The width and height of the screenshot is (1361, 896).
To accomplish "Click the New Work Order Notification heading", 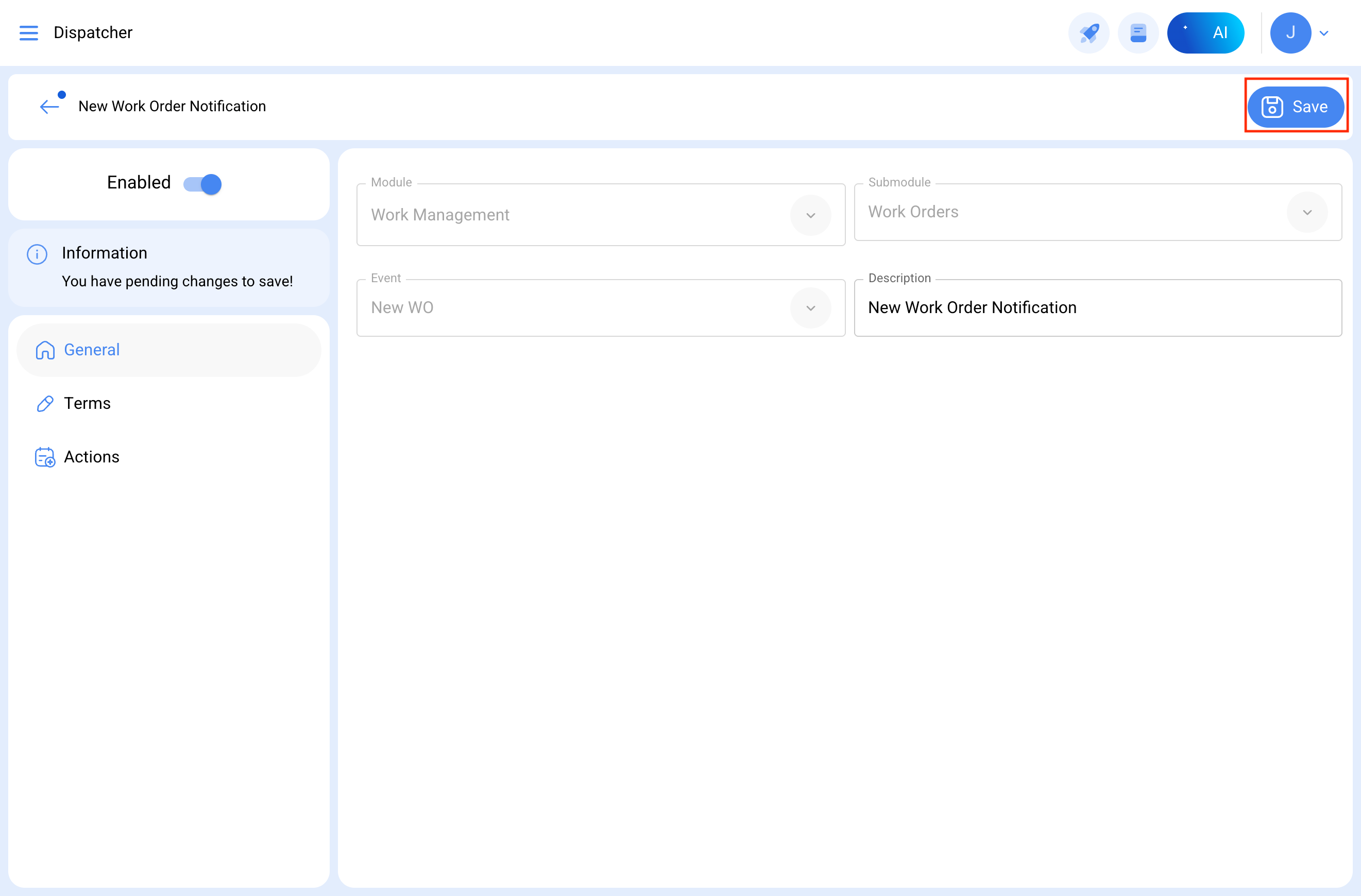I will tap(172, 106).
